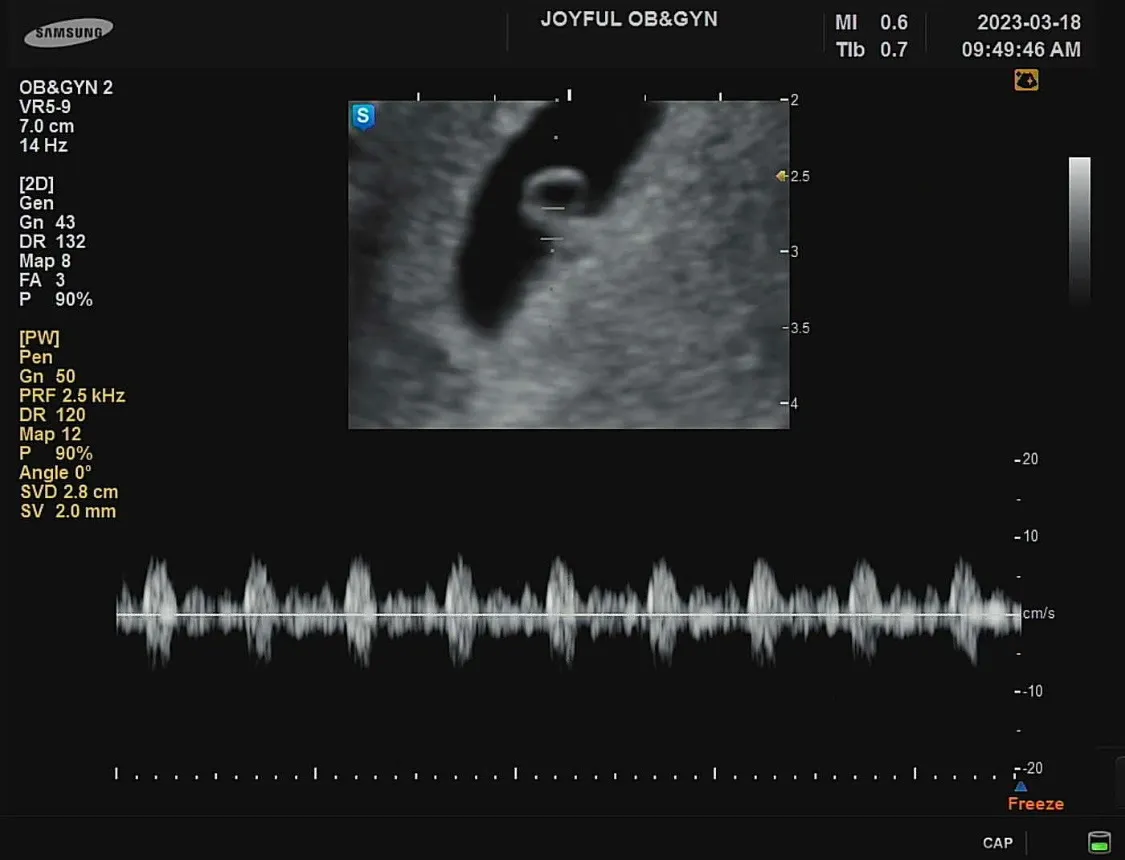This screenshot has width=1125, height=860.
Task: Click the green storage status icon
Action: click(x=1099, y=842)
